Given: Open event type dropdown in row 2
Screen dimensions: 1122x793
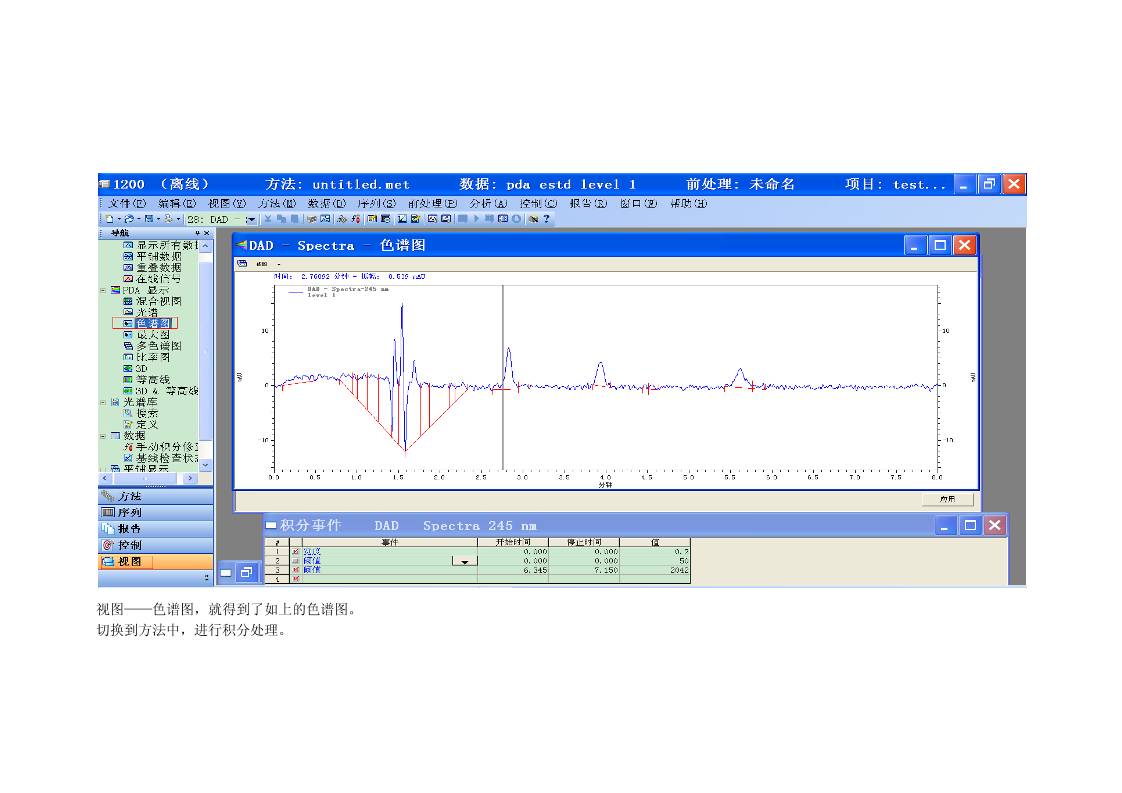Looking at the screenshot, I should [464, 561].
